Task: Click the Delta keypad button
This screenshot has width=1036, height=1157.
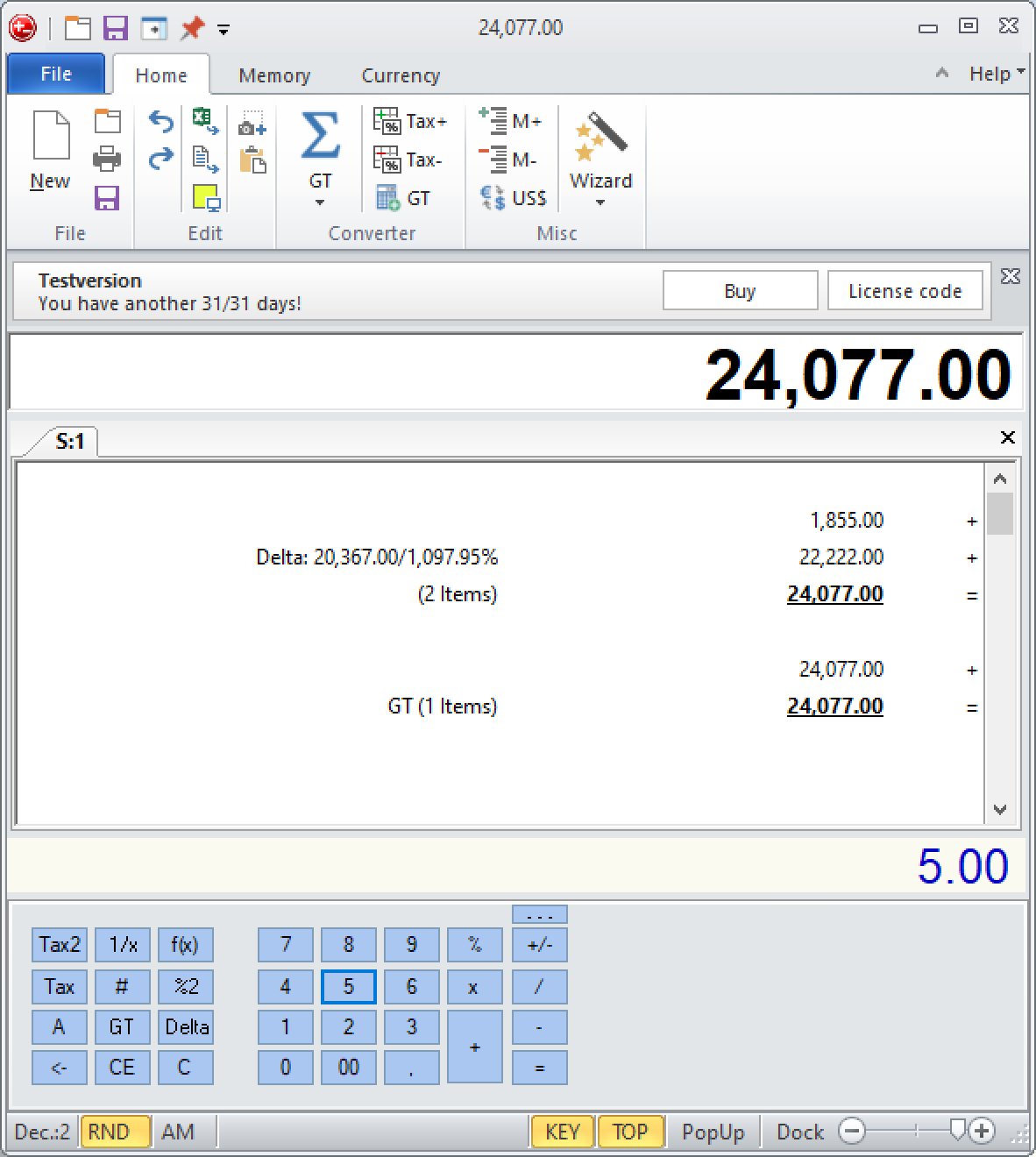Action: [x=186, y=1026]
